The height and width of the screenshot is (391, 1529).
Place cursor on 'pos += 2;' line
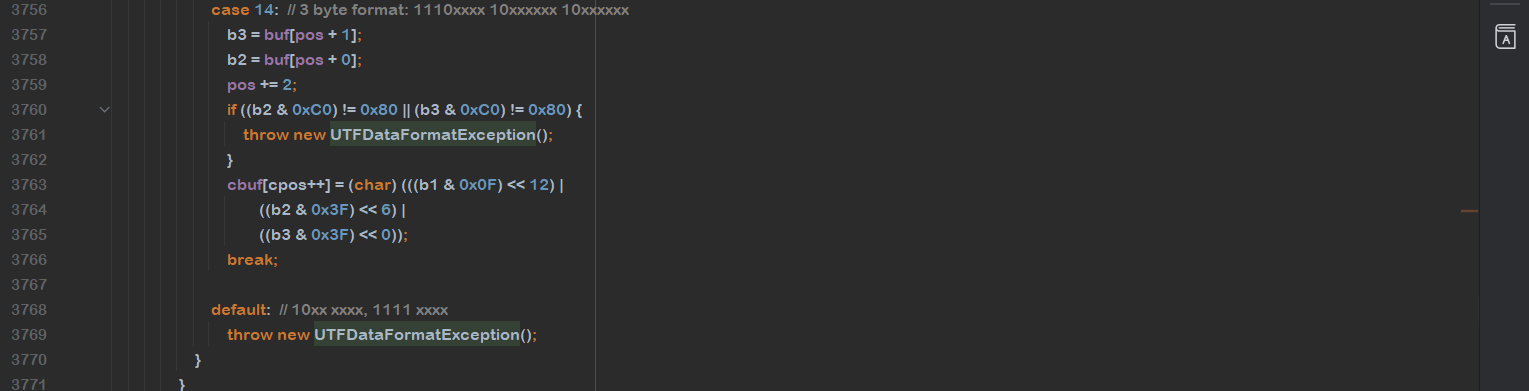(x=262, y=85)
